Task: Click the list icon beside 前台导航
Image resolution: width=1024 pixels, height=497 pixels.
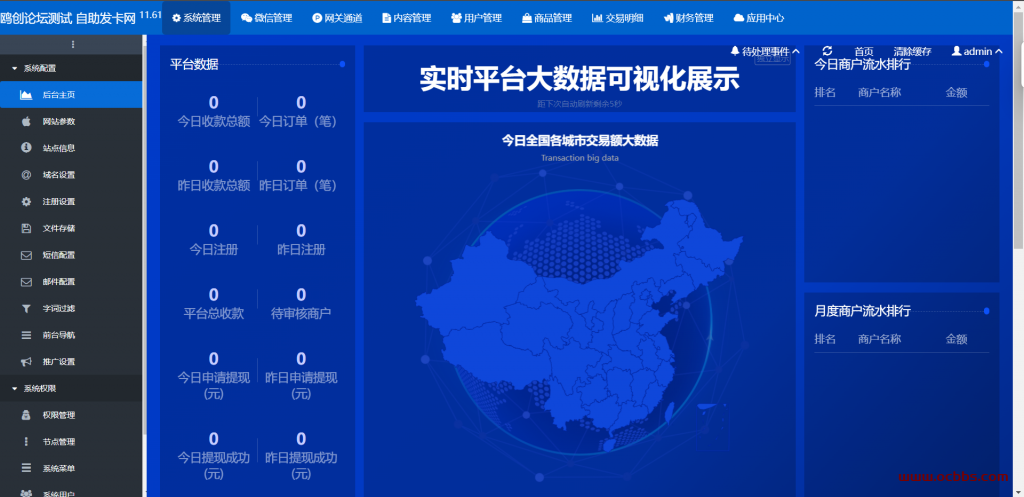Action: 26,335
